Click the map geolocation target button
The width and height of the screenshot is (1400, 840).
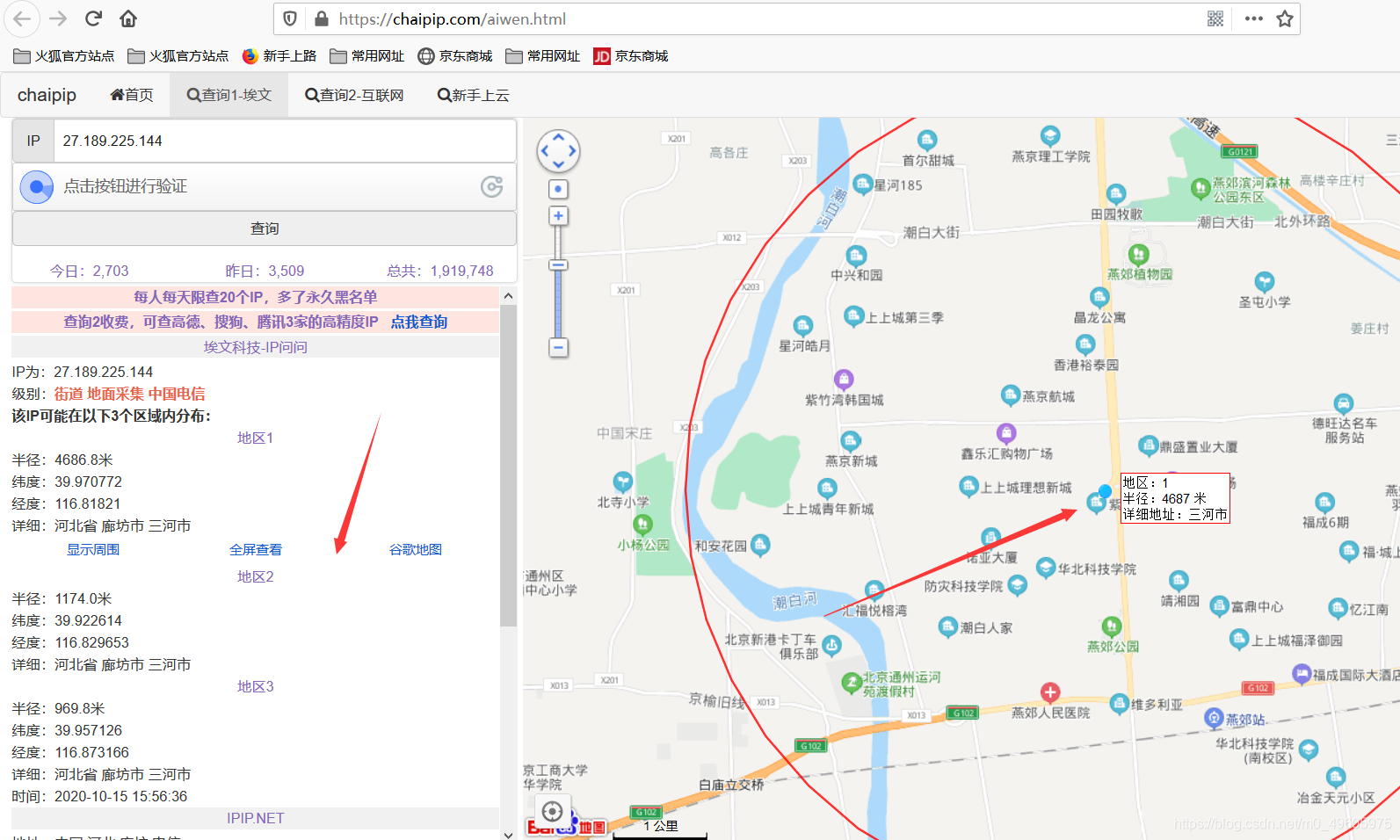point(552,811)
